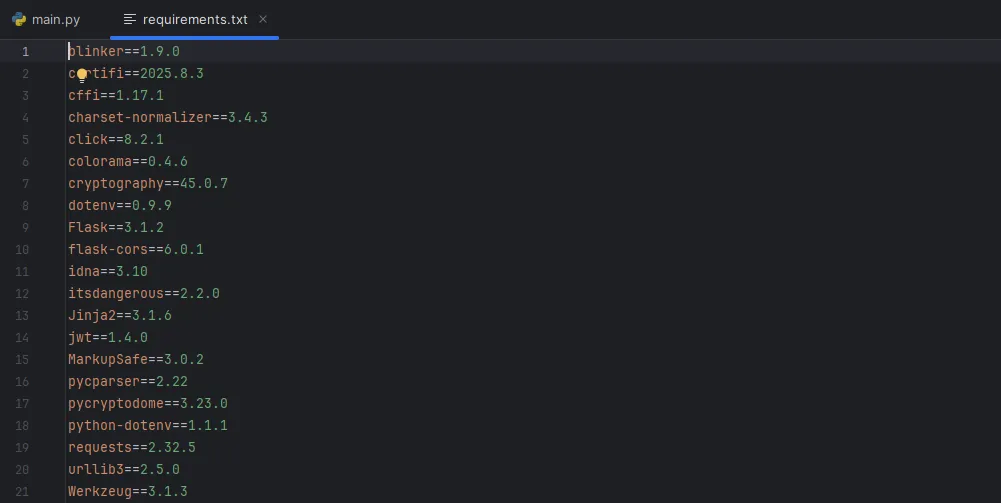The image size is (1001, 503).
Task: Click the Python icon on main.py tab
Action: point(19,19)
